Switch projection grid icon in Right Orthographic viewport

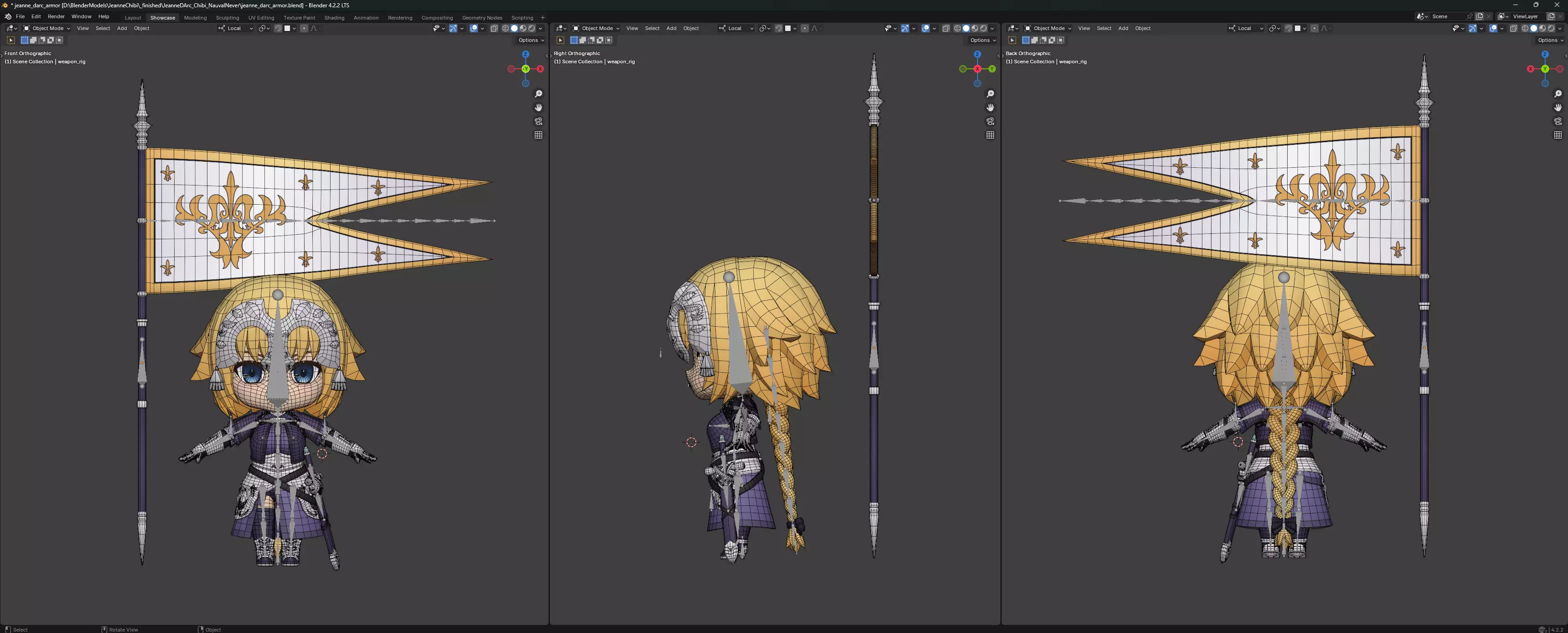click(x=990, y=135)
